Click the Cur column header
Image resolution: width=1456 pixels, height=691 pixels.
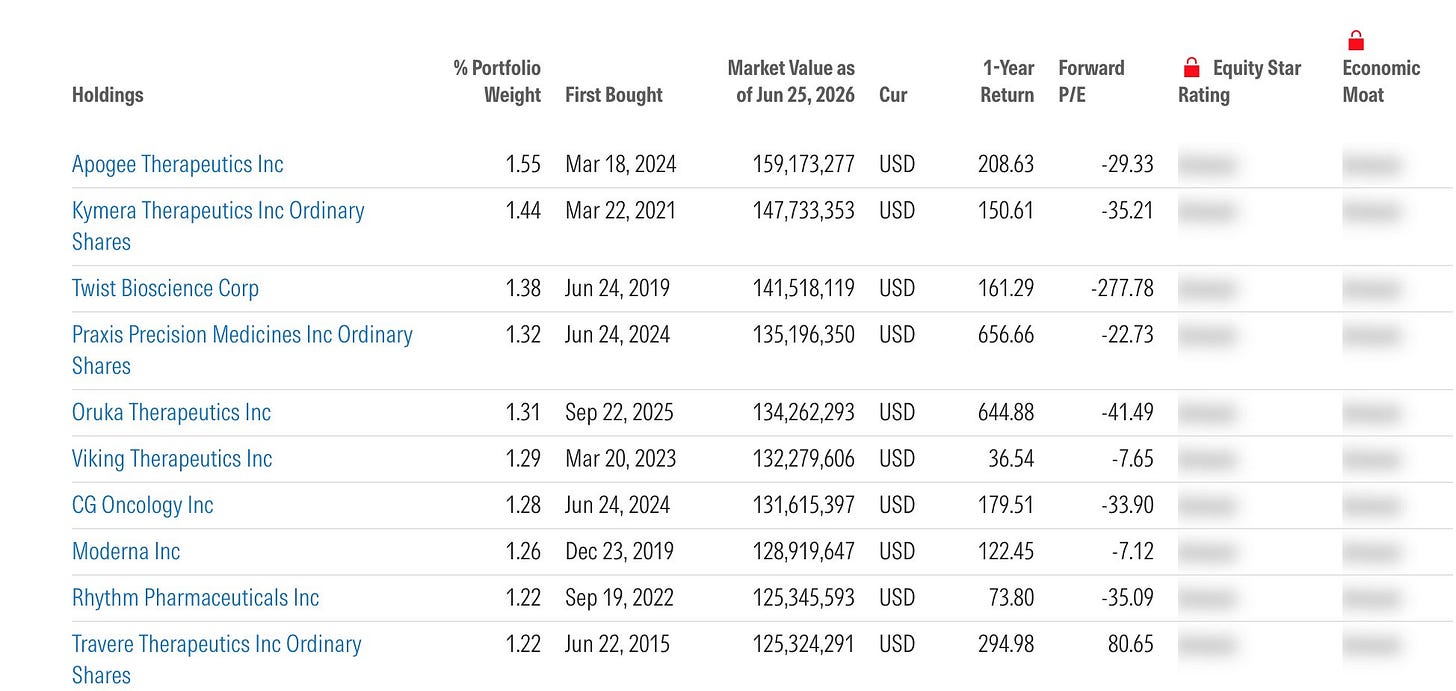(x=893, y=95)
